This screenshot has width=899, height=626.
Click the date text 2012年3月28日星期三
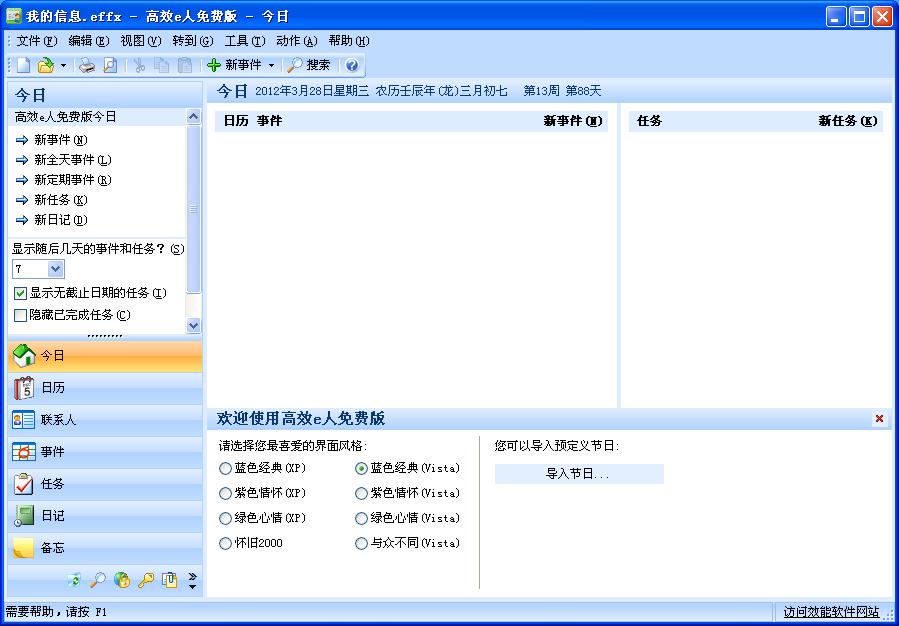point(312,91)
